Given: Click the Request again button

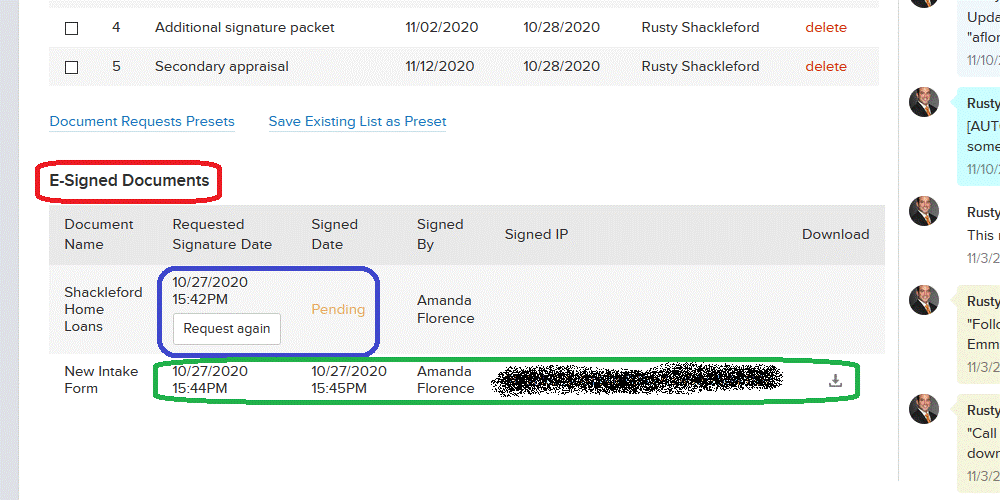Looking at the screenshot, I should pos(226,328).
